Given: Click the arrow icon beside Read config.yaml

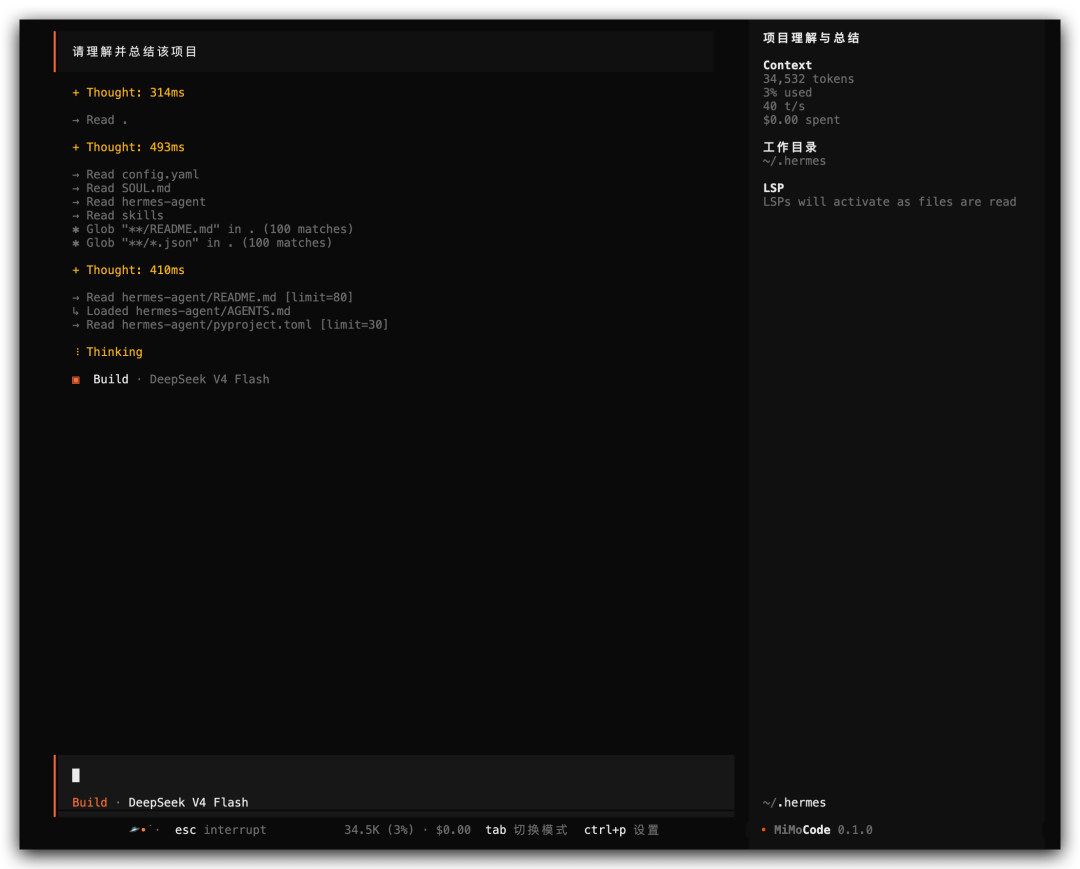Looking at the screenshot, I should point(76,175).
